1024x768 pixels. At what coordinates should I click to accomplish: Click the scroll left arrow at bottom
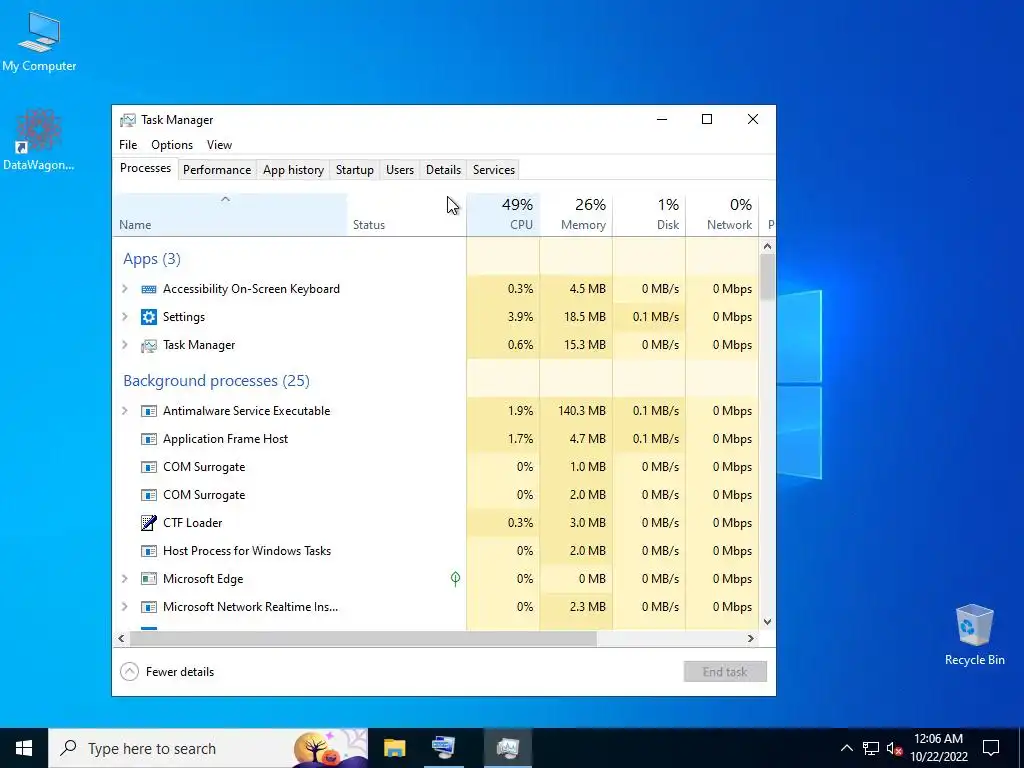tap(121, 639)
